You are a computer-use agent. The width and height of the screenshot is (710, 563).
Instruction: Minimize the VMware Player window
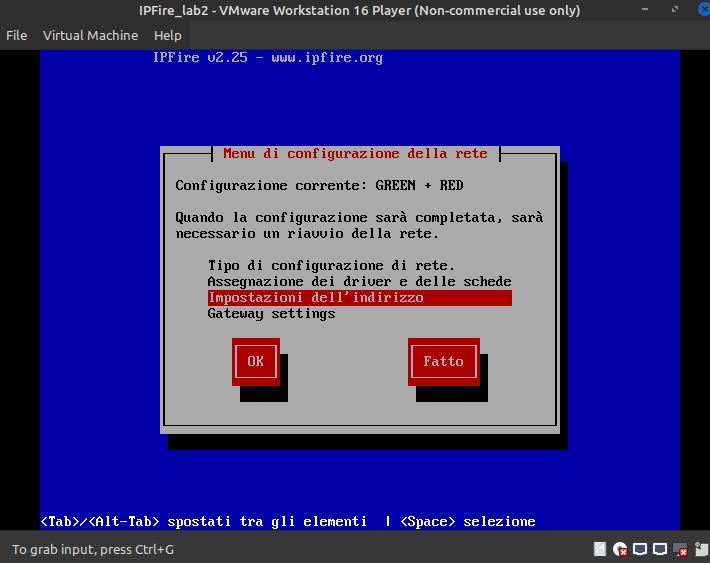pos(645,9)
